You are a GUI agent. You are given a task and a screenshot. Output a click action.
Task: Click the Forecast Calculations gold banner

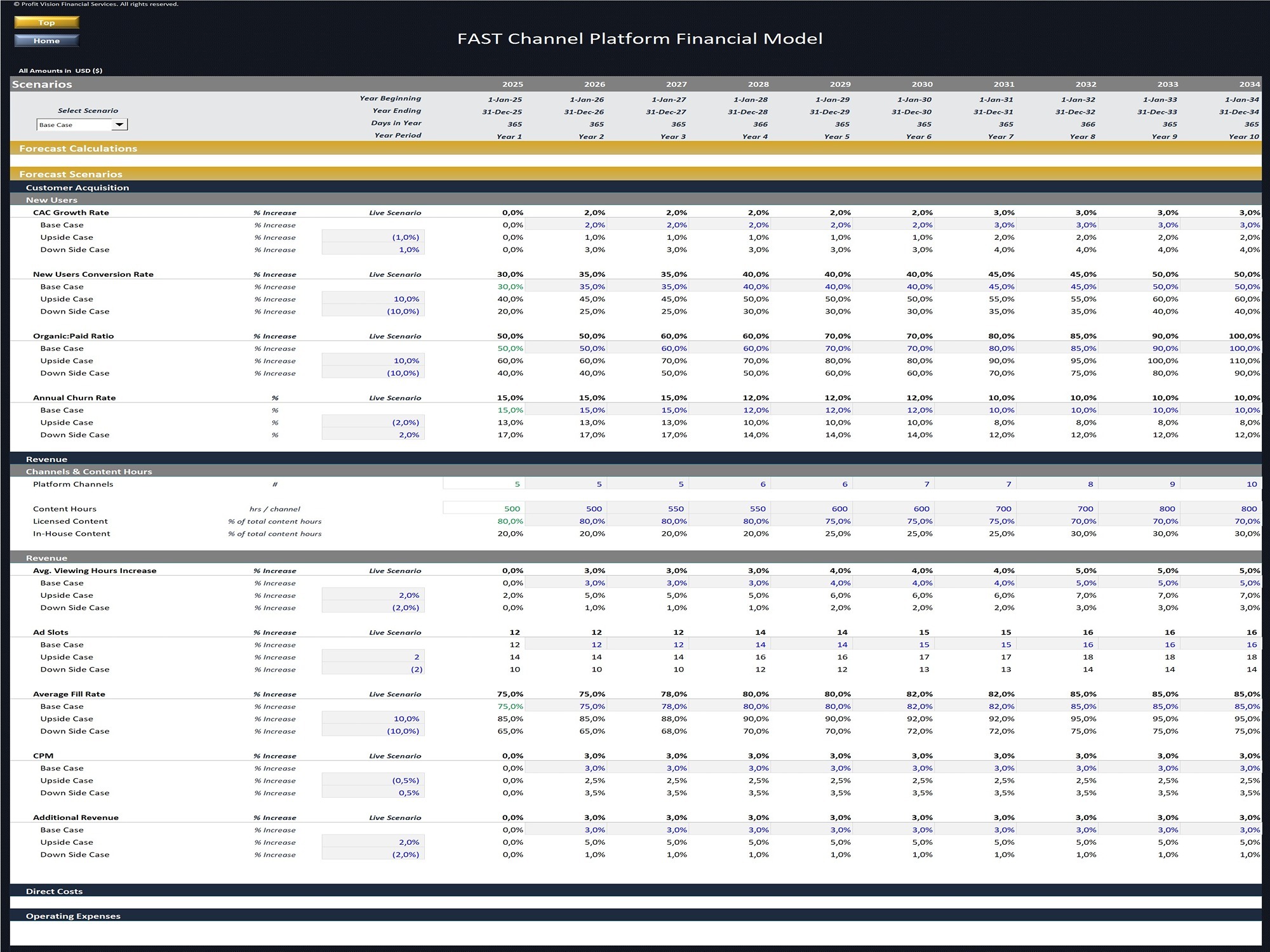79,149
